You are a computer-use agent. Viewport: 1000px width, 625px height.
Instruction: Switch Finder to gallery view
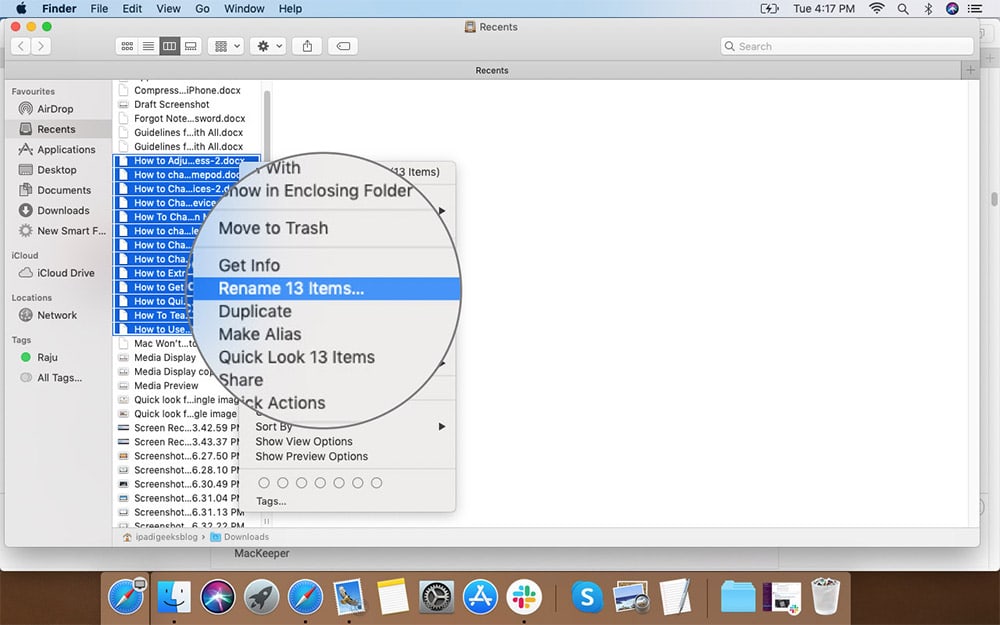point(190,45)
